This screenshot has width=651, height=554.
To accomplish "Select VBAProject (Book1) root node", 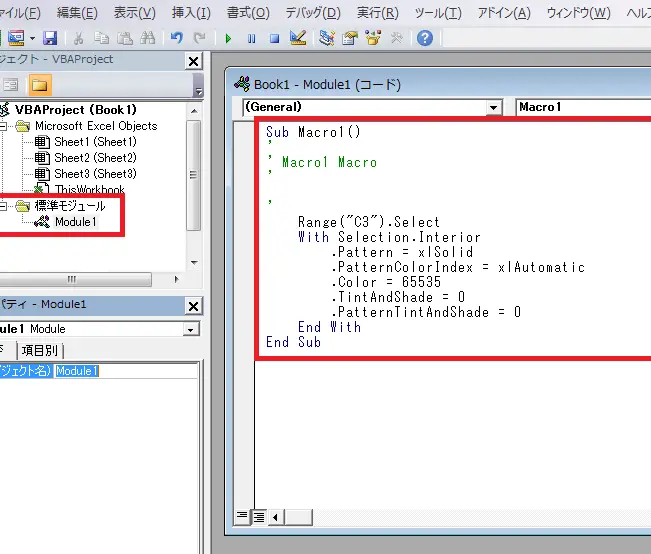I will [76, 110].
